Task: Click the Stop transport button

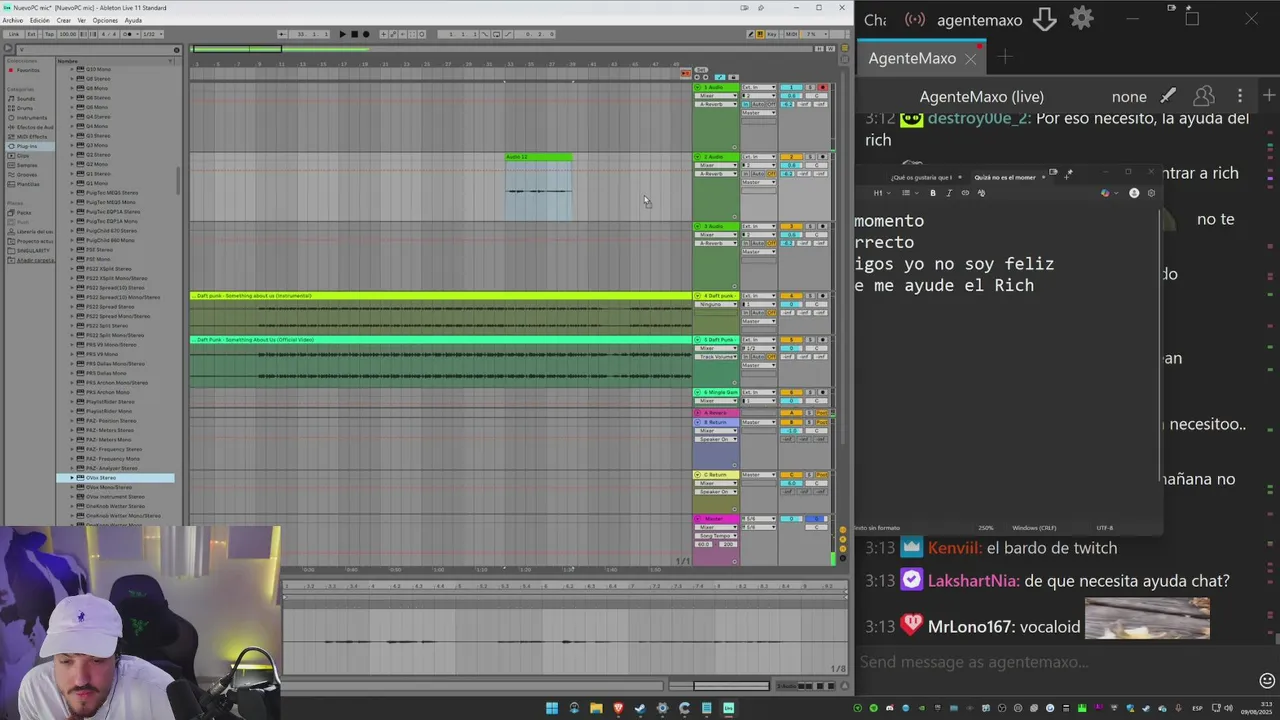Action: coord(354,34)
